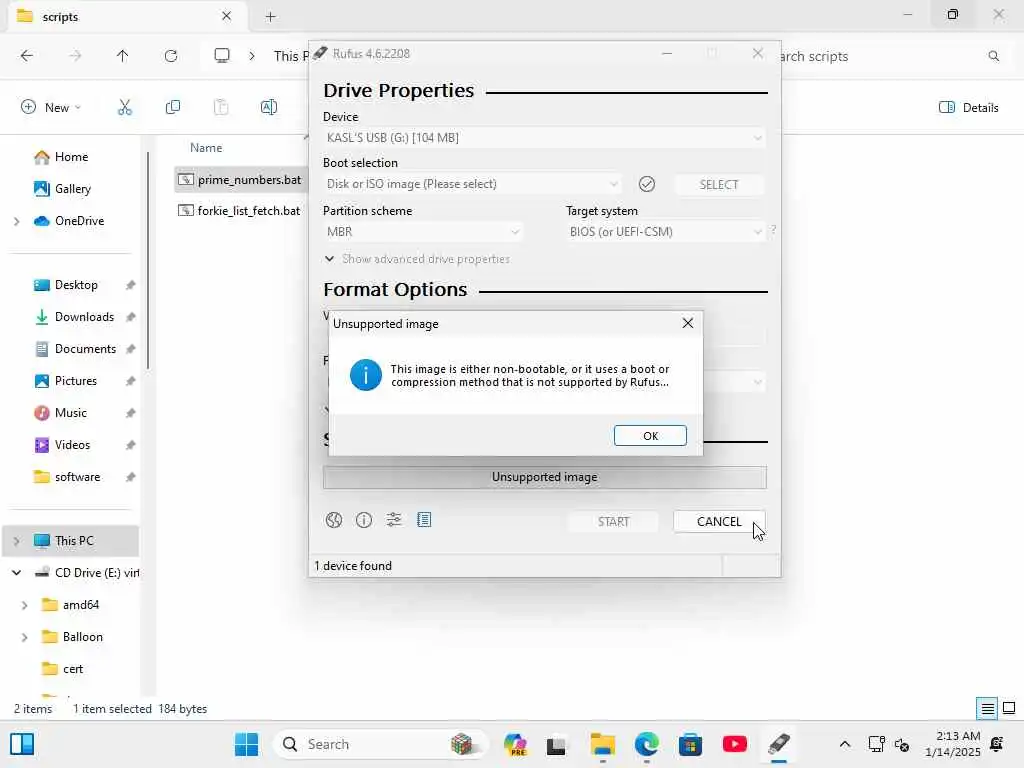Close the scripts tab in Explorer
This screenshot has width=1024, height=768.
pyautogui.click(x=227, y=16)
